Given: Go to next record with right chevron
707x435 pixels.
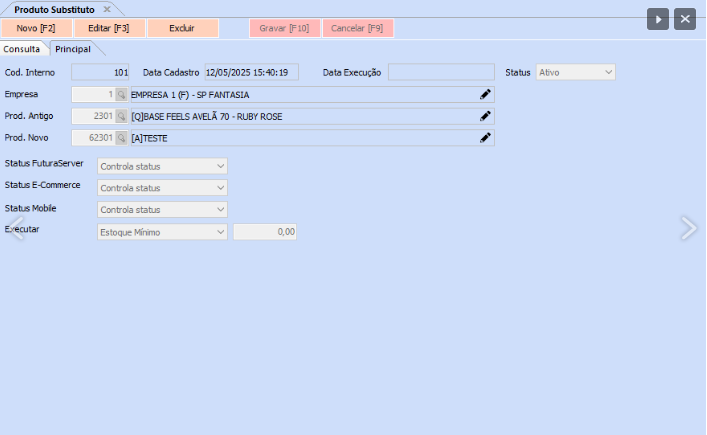Looking at the screenshot, I should pyautogui.click(x=688, y=228).
